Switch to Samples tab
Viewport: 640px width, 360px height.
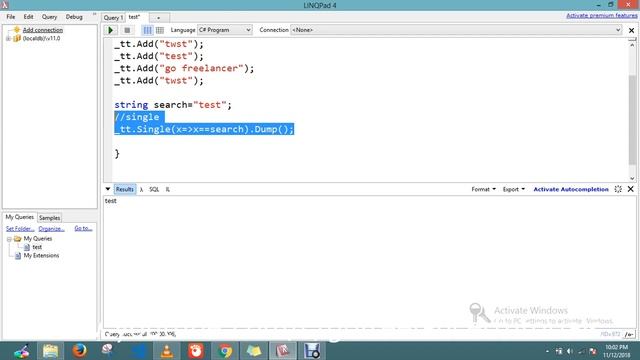[49, 218]
